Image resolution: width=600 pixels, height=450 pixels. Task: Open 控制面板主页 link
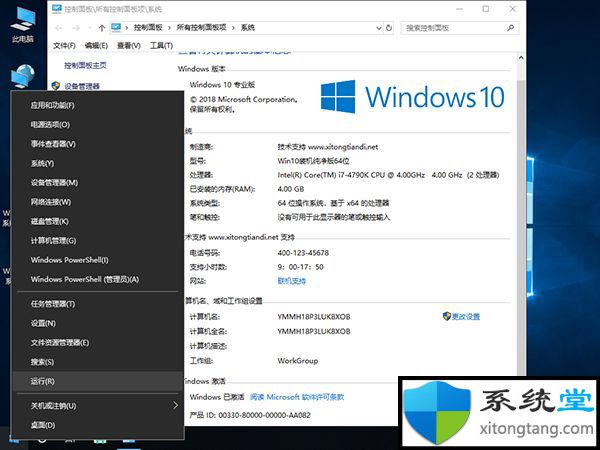point(85,65)
